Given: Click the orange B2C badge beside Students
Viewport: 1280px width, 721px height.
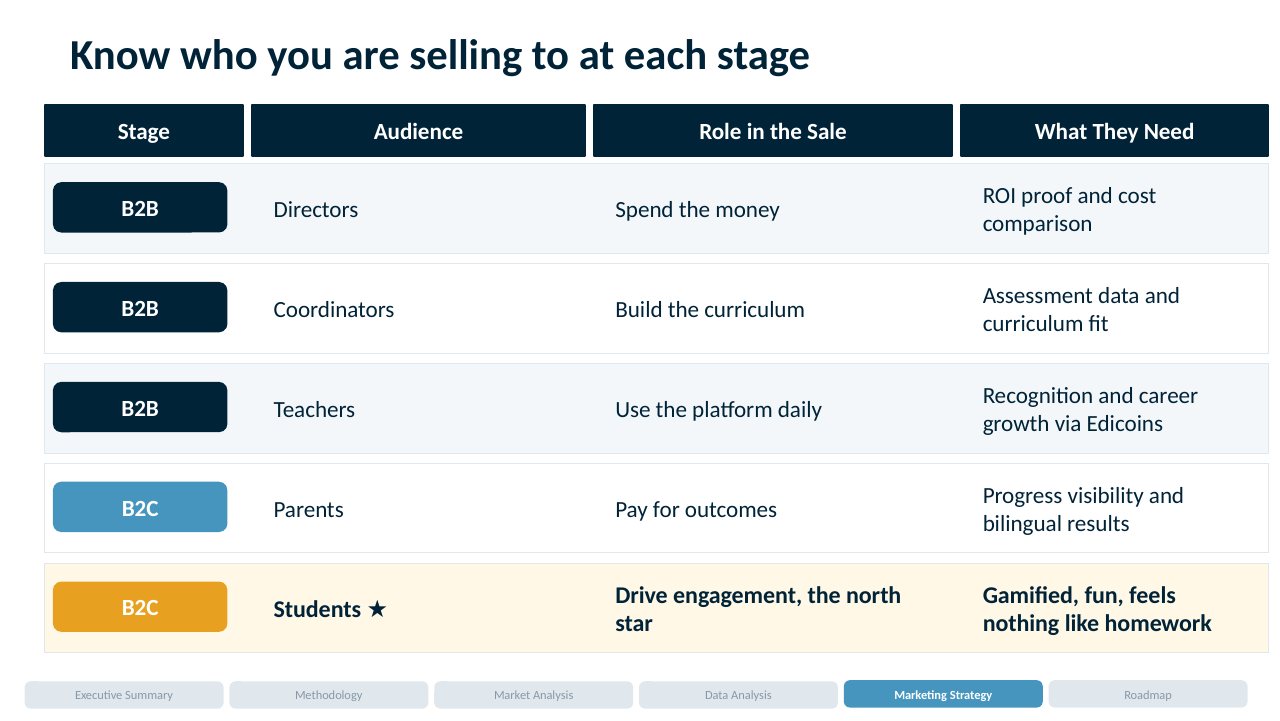Looking at the screenshot, I should (x=140, y=608).
